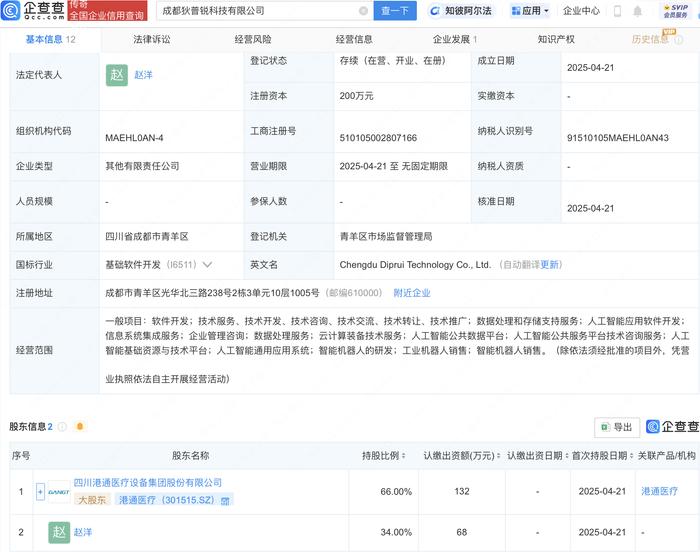This screenshot has width=700, height=552.
Task: Click the 导出 export button
Action: [x=617, y=427]
